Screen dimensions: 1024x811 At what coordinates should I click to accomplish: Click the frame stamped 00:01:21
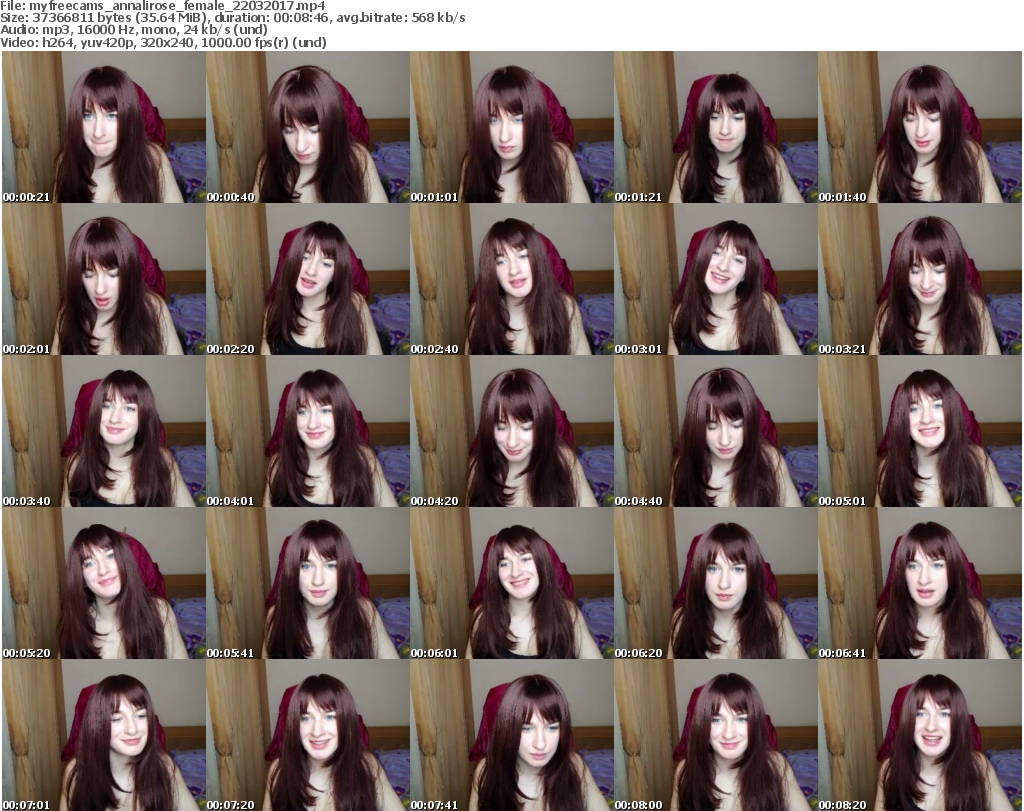tap(716, 127)
